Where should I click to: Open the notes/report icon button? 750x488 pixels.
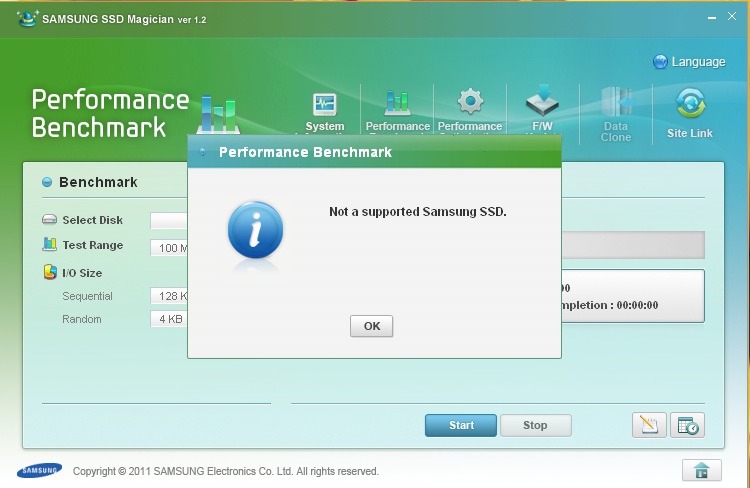649,425
